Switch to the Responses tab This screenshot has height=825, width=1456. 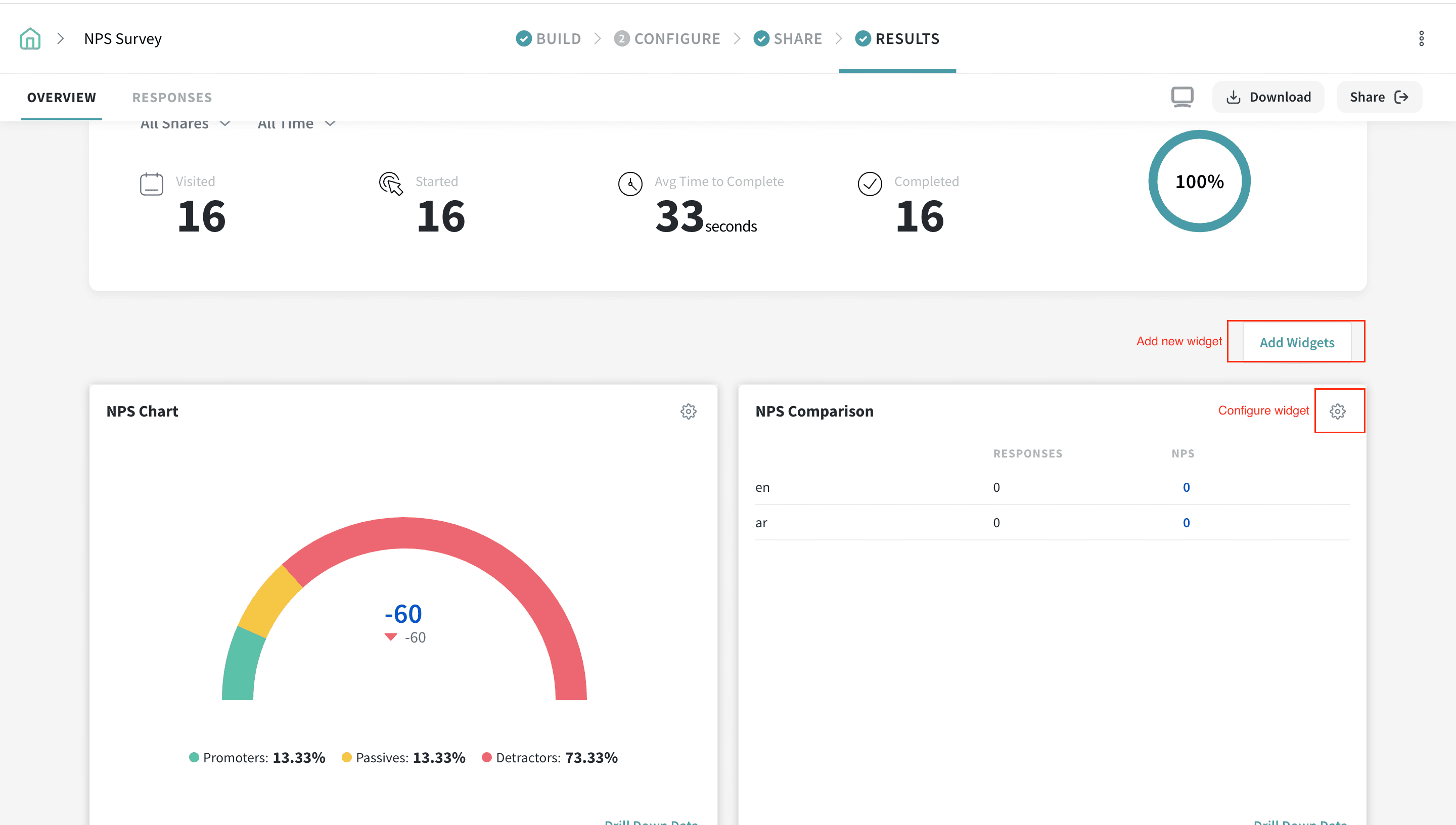pyautogui.click(x=172, y=98)
